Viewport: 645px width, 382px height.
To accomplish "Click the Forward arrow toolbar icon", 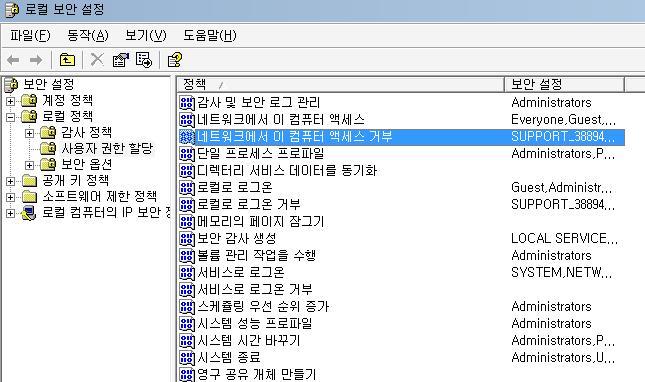I will click(36, 60).
